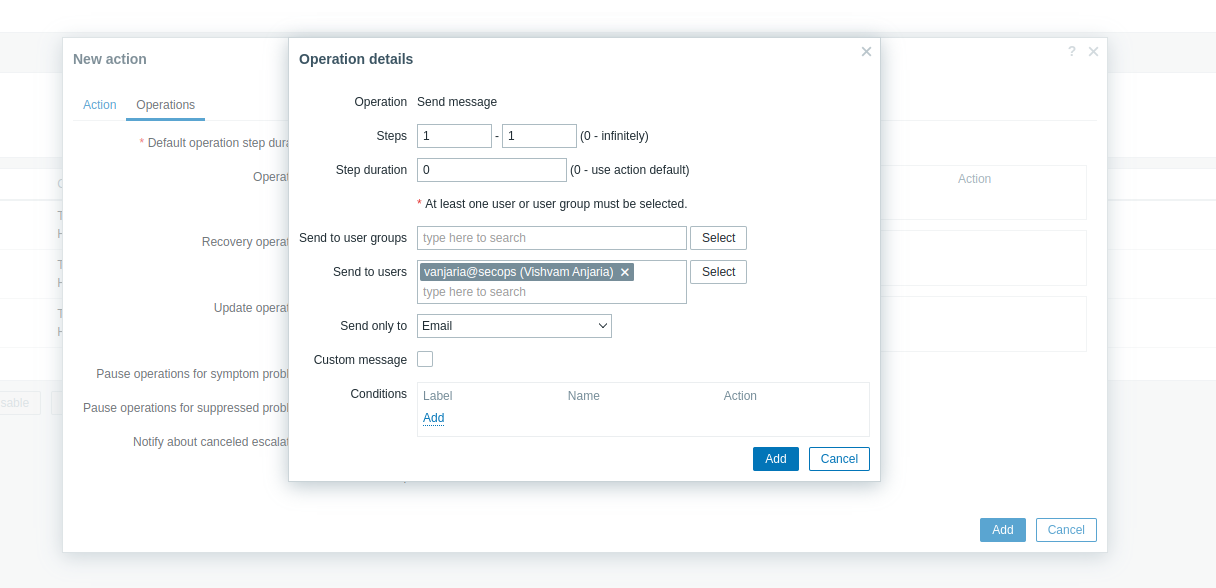Viewport: 1216px width, 588px height.
Task: Click Select next to Send to users
Action: (x=718, y=272)
